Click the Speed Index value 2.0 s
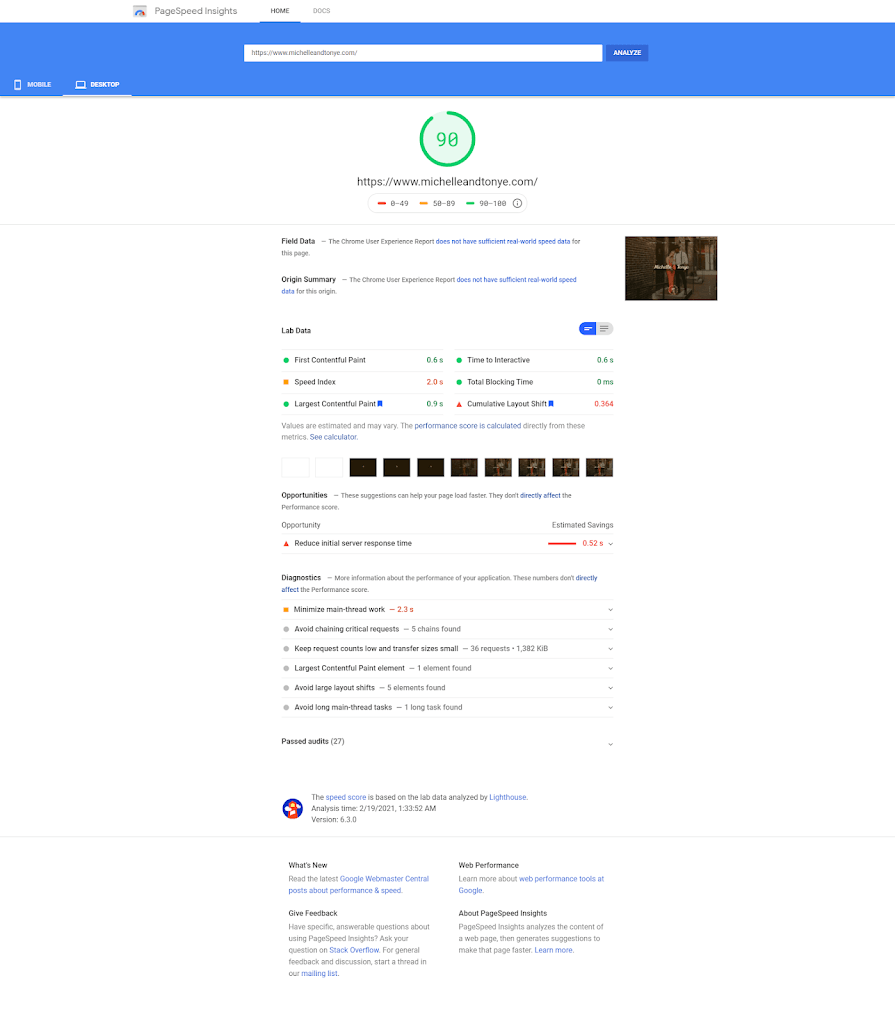Viewport: 895px width, 1024px height. click(434, 382)
